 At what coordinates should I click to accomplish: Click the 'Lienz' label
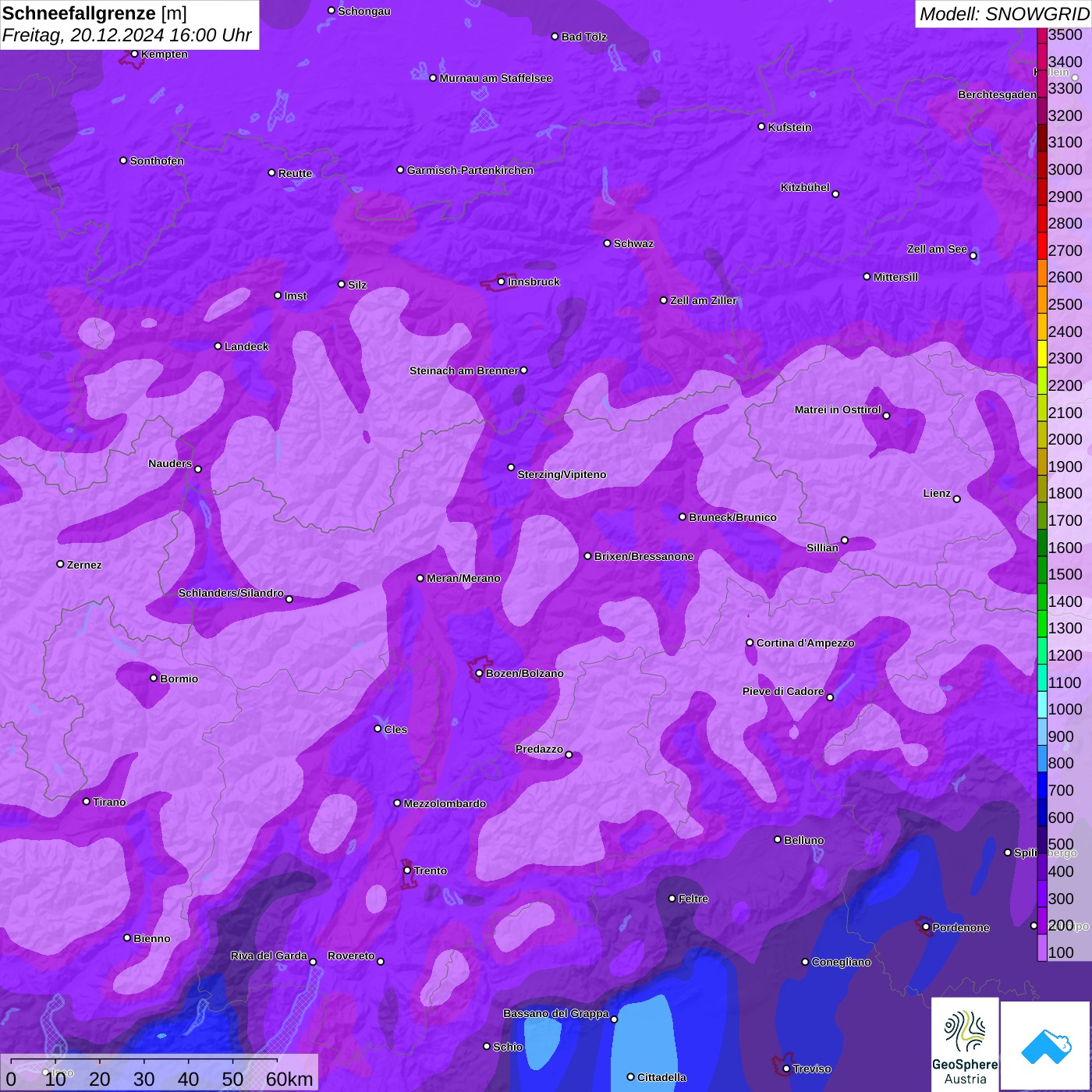pyautogui.click(x=937, y=493)
